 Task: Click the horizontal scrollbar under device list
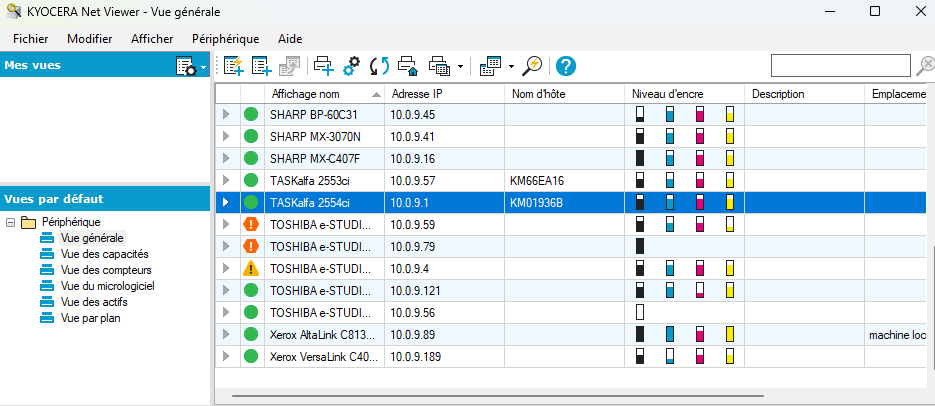coord(498,395)
